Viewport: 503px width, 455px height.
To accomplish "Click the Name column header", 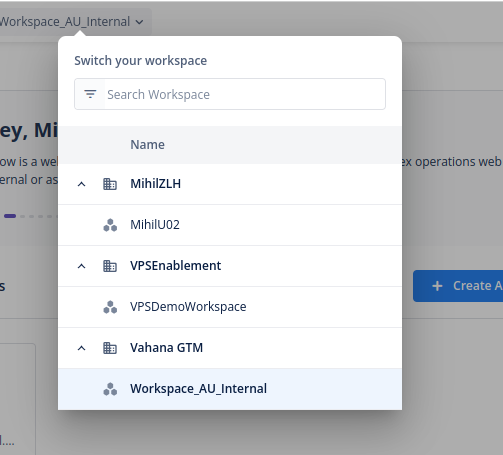I will click(147, 145).
